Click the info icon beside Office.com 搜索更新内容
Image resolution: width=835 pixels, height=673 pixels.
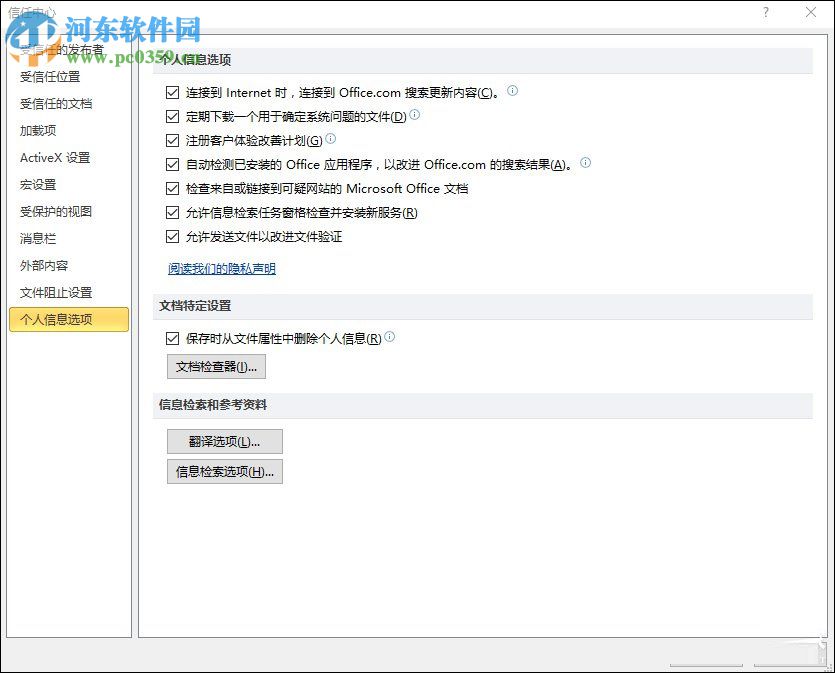(x=511, y=91)
